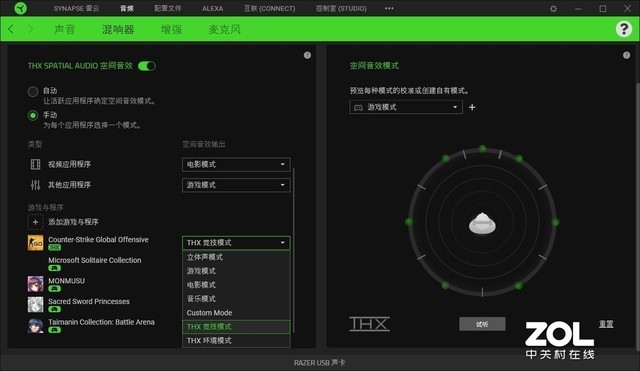
Task: Click the Taimanin Collection game icon
Action: click(36, 325)
